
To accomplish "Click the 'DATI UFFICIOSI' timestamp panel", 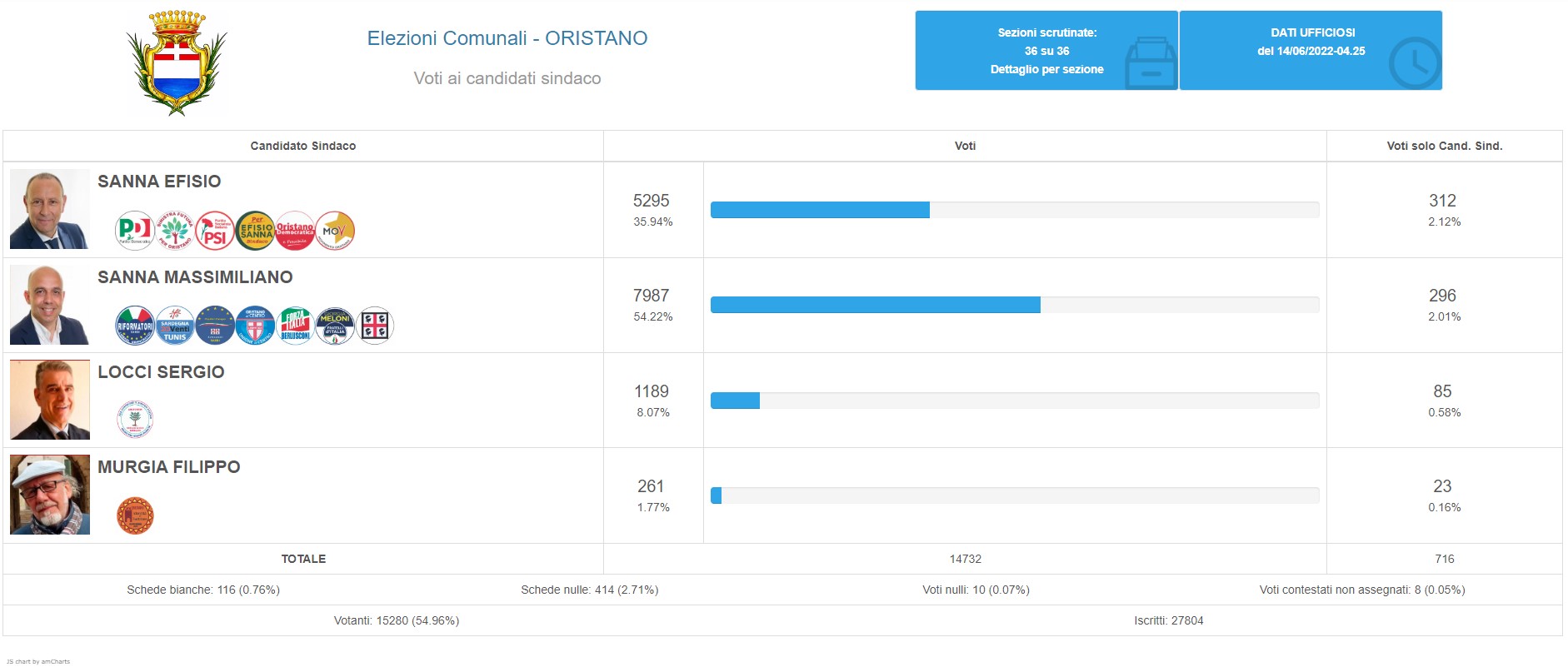I will click(1311, 51).
